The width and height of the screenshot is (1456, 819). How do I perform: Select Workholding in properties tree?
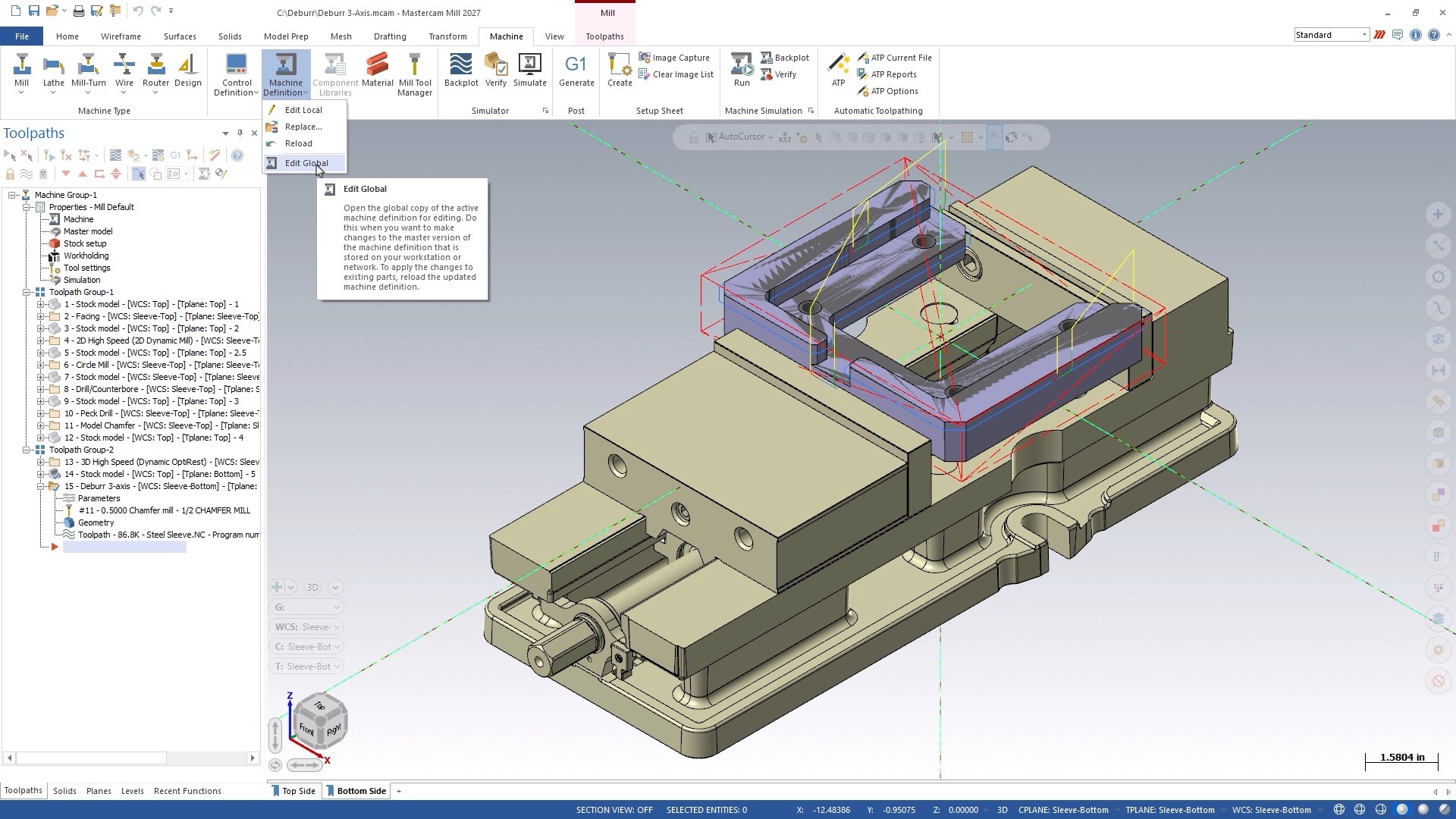(86, 256)
